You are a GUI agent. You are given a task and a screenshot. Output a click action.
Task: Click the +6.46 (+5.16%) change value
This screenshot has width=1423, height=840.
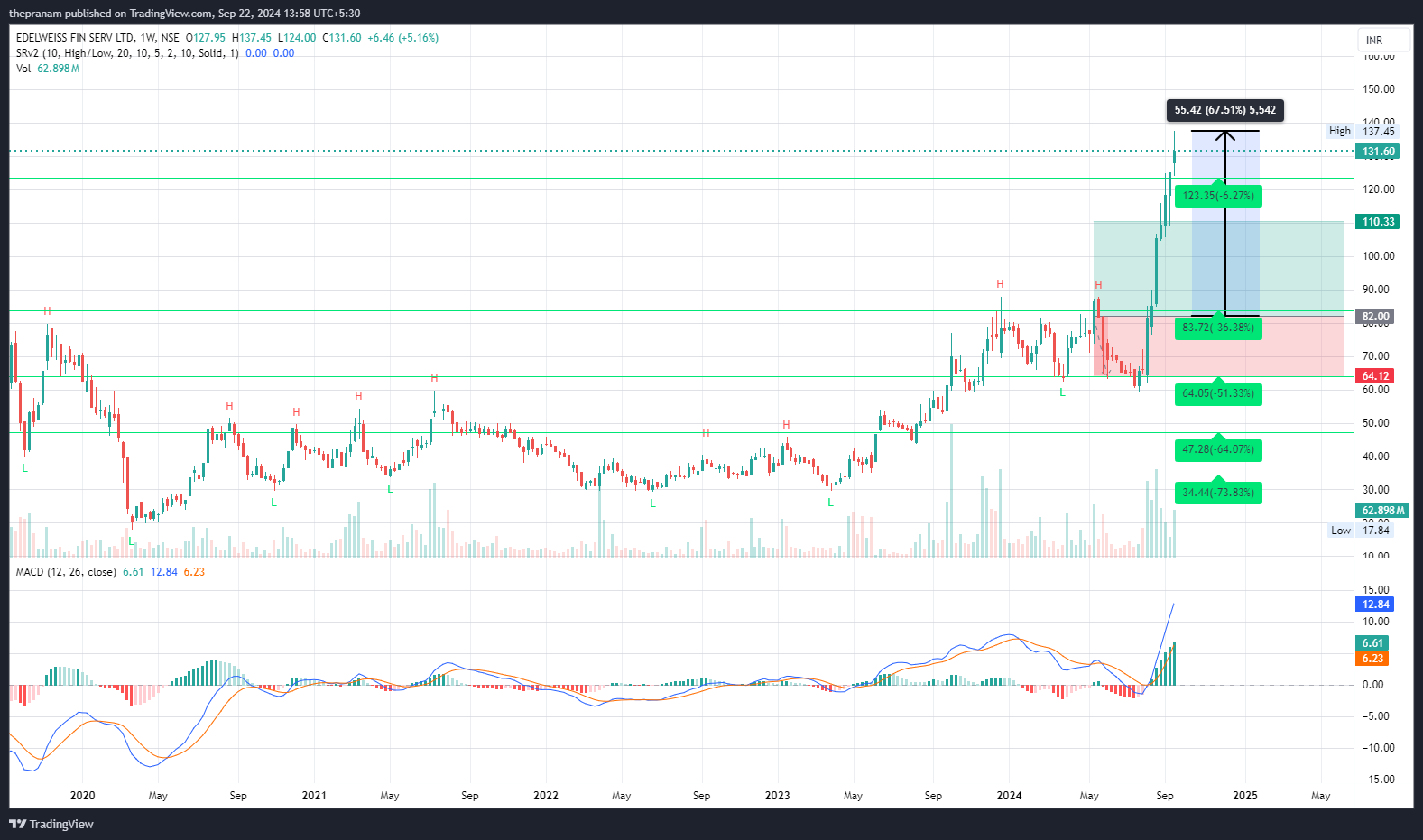402,38
